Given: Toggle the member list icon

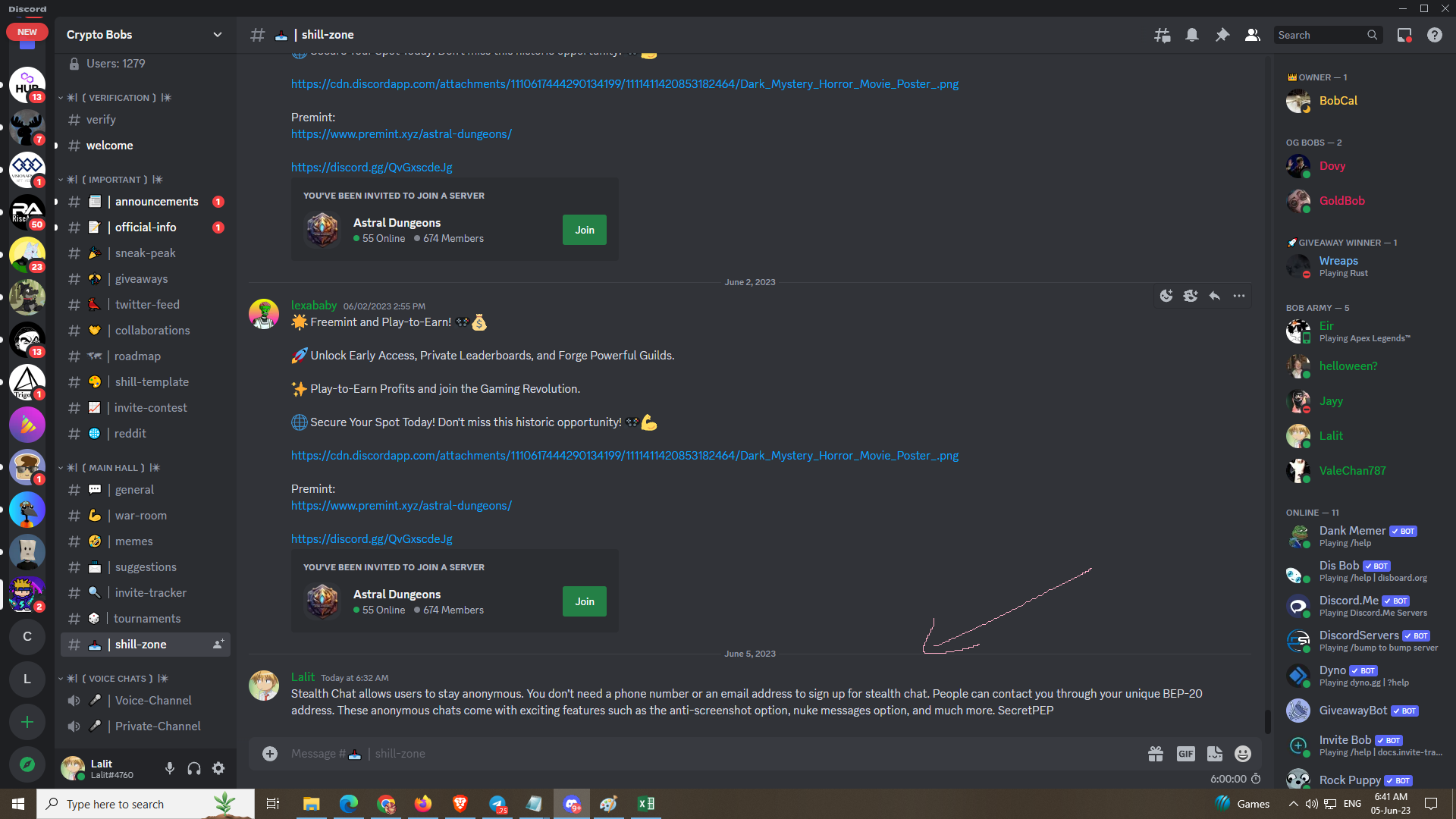Looking at the screenshot, I should 1253,35.
